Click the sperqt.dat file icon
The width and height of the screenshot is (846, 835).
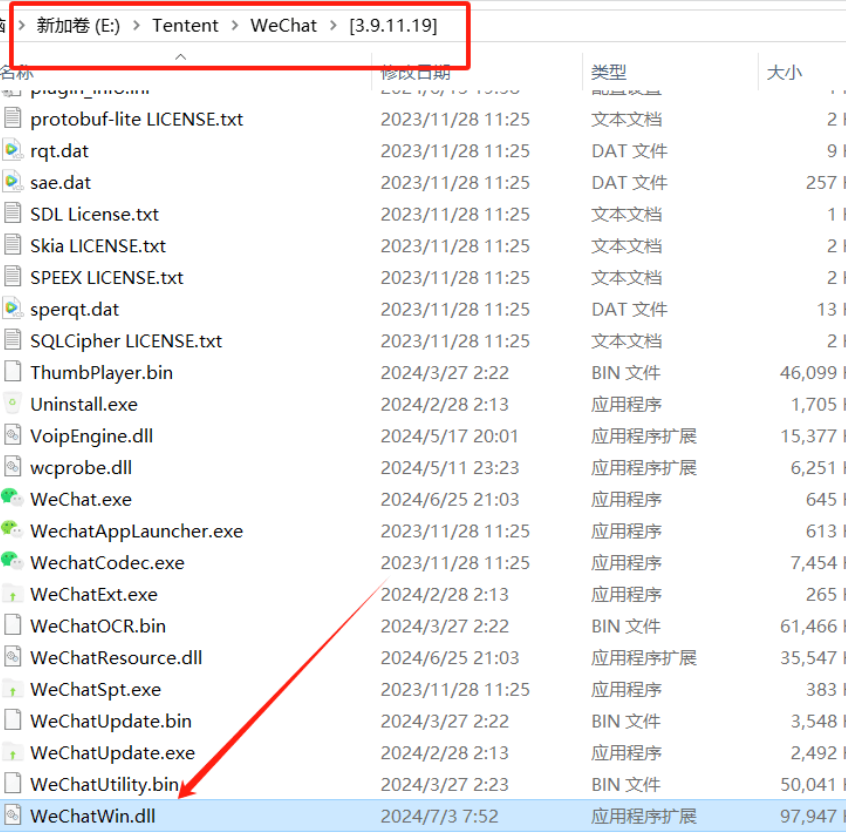(12, 309)
